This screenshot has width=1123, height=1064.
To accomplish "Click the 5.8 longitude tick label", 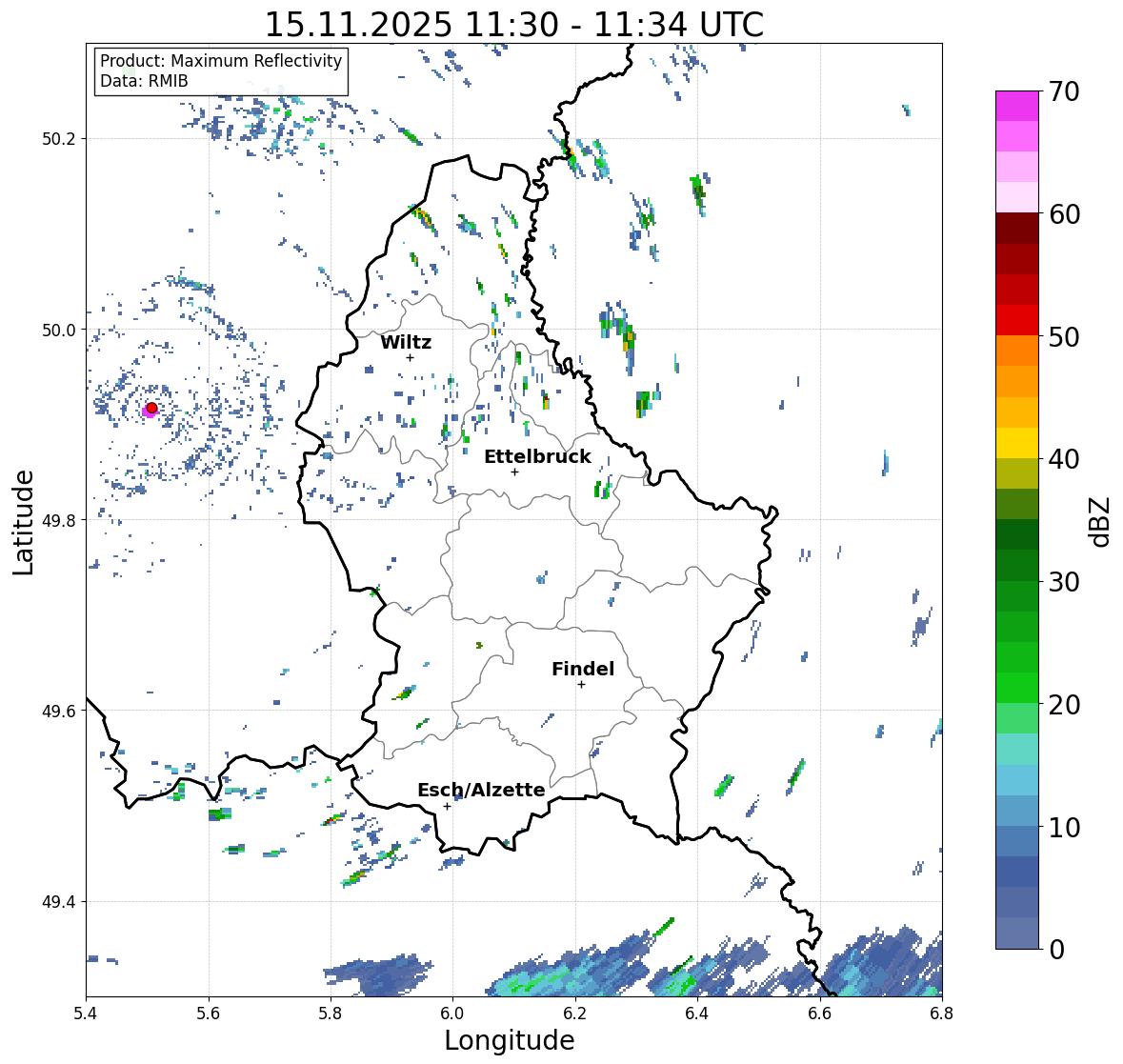I will pyautogui.click(x=331, y=1013).
